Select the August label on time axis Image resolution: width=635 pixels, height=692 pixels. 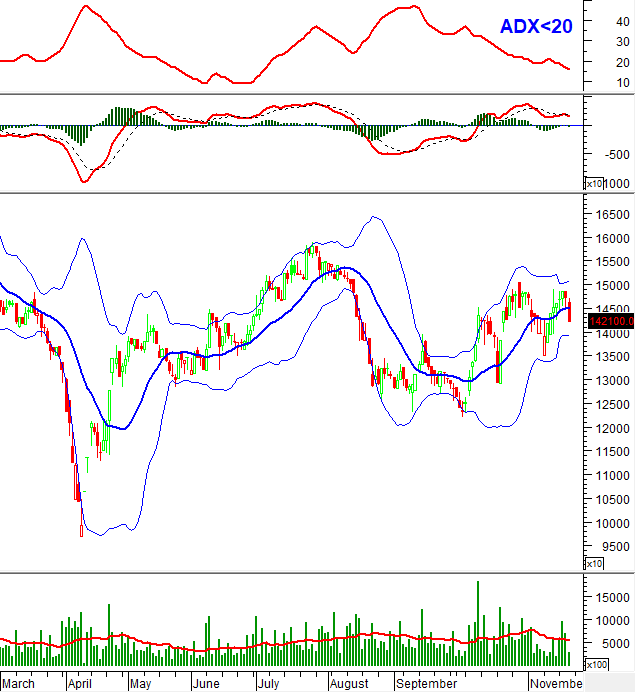[349, 684]
